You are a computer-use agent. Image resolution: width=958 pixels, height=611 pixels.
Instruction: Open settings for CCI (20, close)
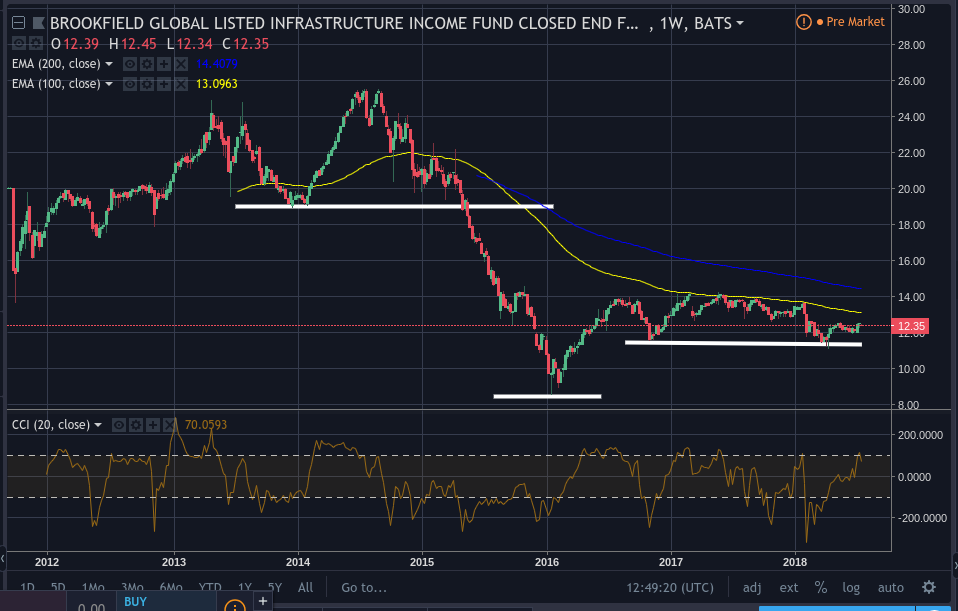tap(136, 425)
